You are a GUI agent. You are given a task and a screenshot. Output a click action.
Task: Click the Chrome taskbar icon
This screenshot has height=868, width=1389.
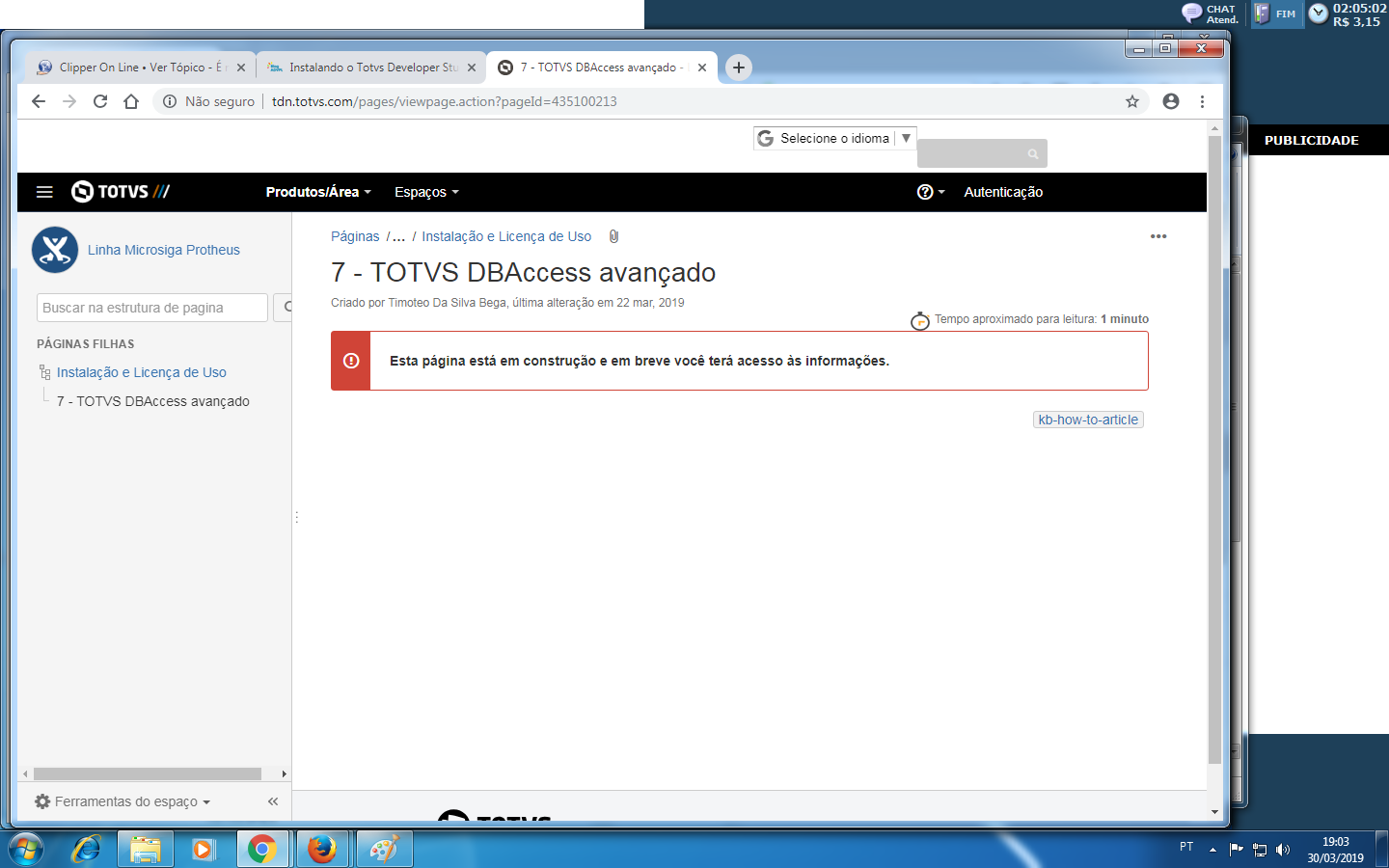pyautogui.click(x=261, y=850)
